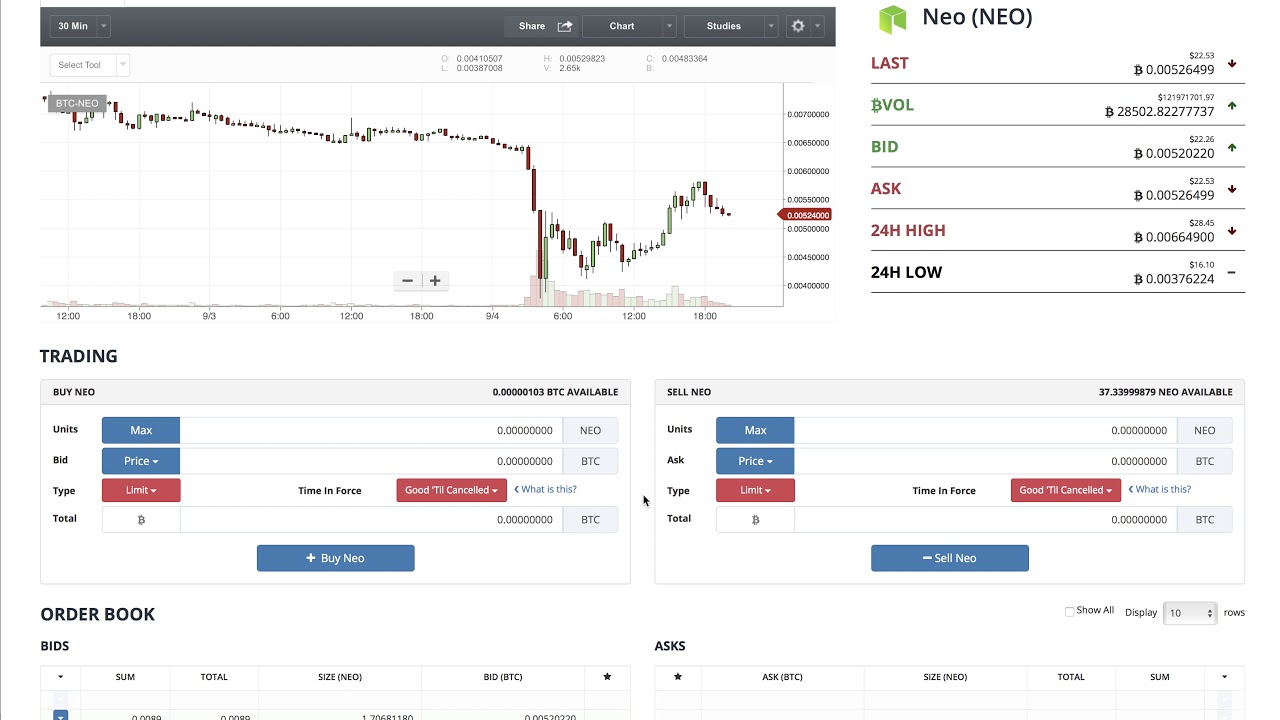The width and height of the screenshot is (1280, 720).
Task: Click the Buy Neo button
Action: click(x=336, y=558)
